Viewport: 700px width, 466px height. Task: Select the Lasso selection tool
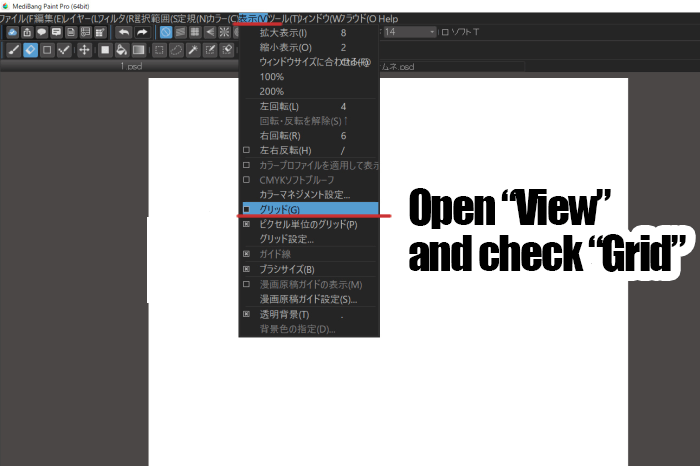176,50
